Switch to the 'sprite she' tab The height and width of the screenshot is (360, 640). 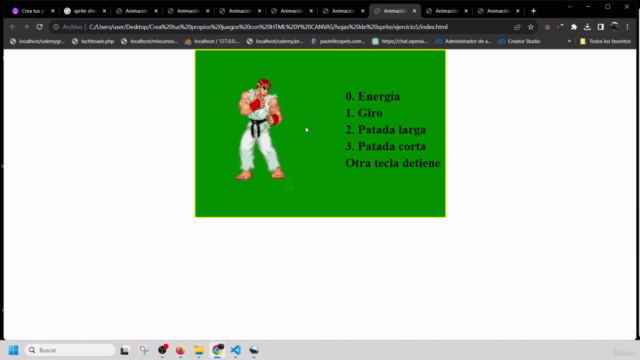pos(84,11)
